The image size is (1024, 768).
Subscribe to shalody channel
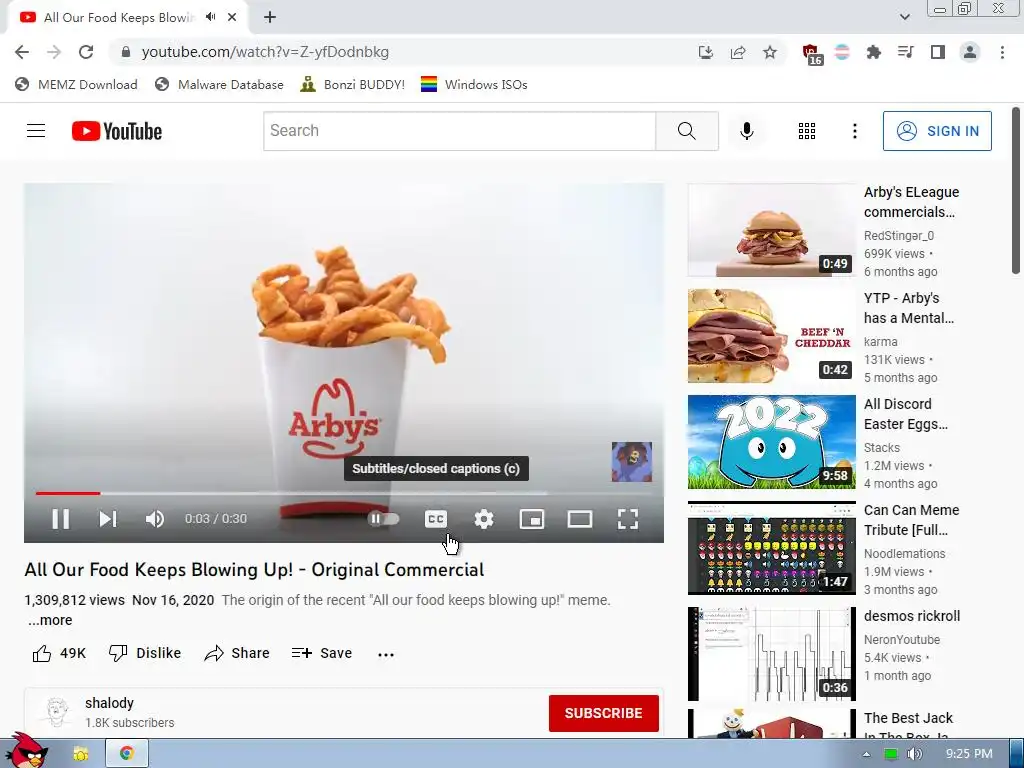pos(603,713)
